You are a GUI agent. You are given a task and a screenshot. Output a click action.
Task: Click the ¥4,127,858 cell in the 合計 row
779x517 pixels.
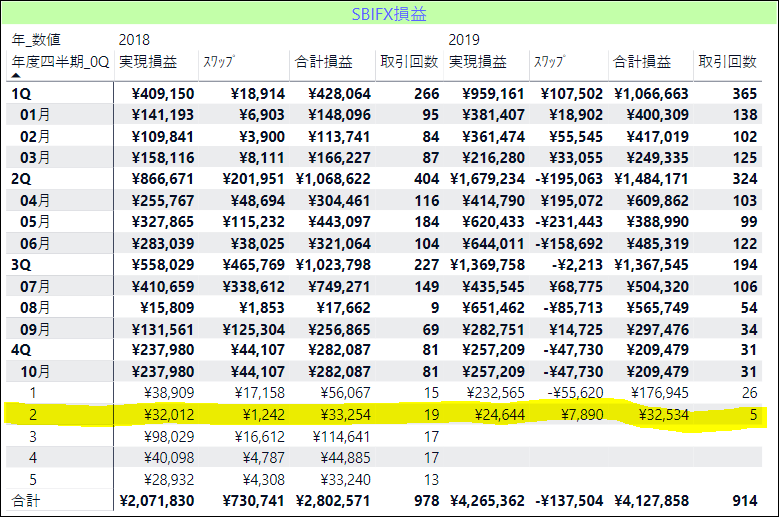click(651, 501)
